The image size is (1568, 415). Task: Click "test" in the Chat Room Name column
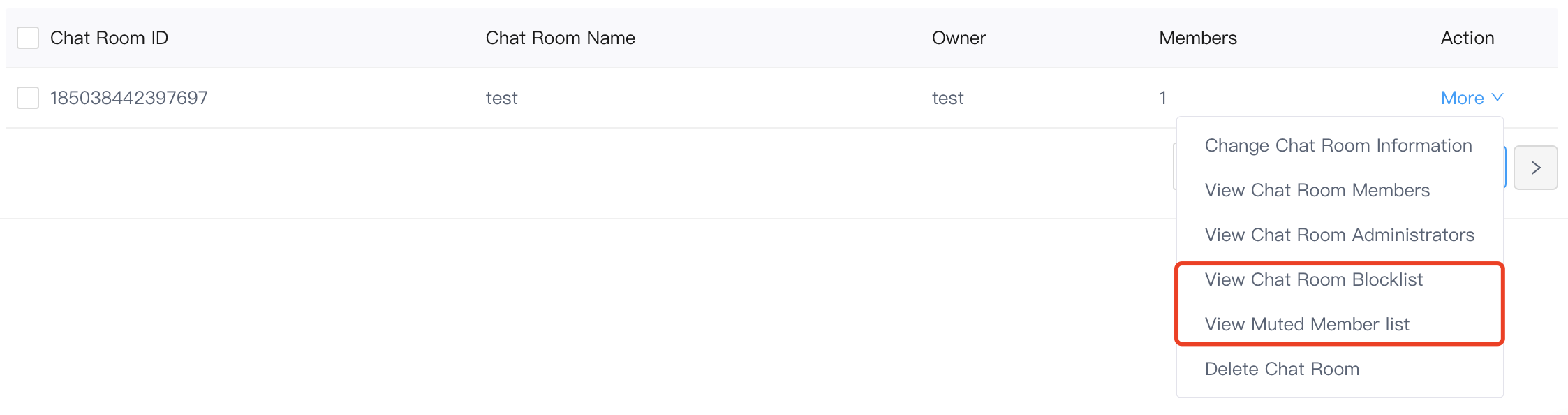502,98
